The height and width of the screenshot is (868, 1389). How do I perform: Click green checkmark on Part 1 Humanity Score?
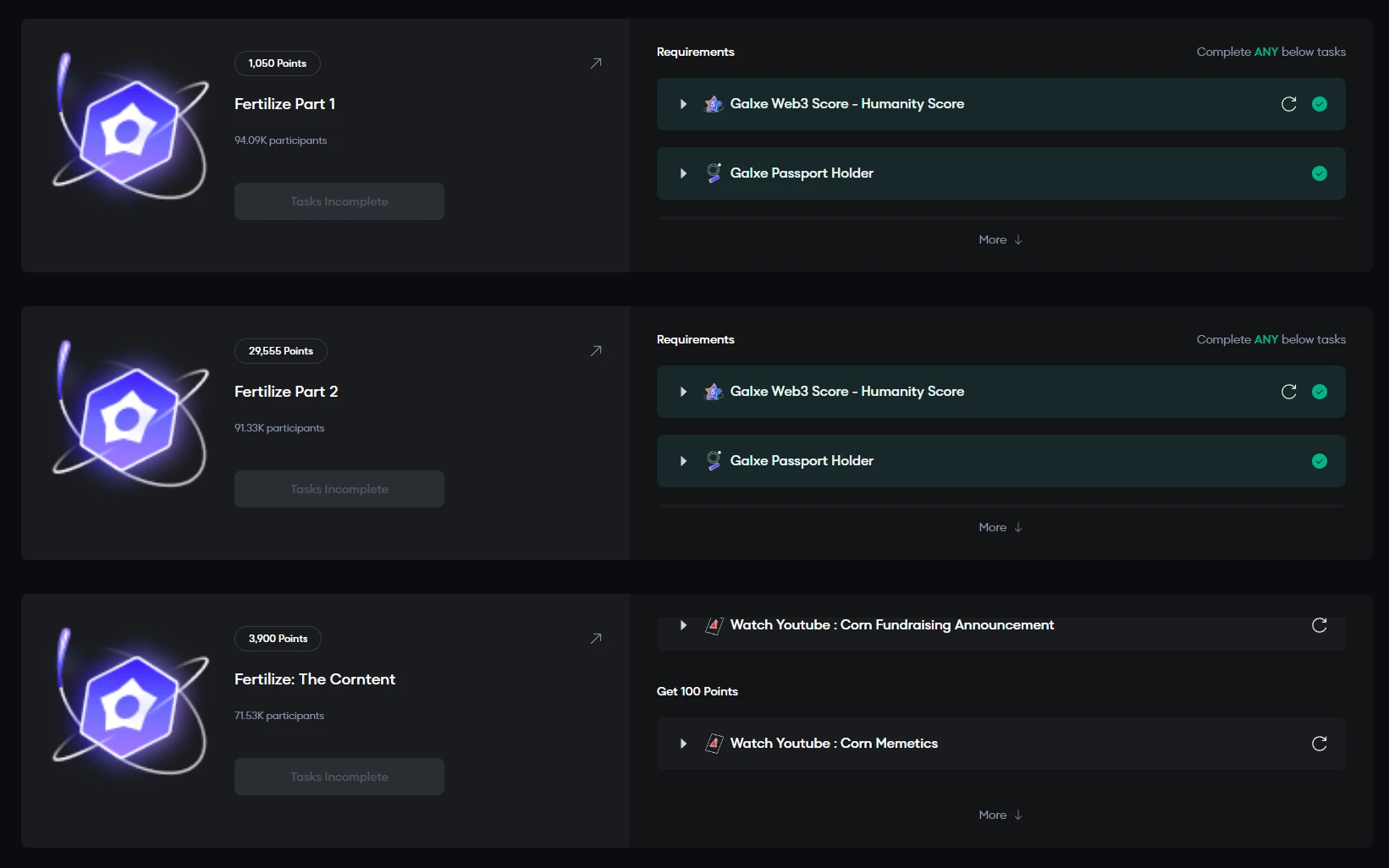point(1319,104)
